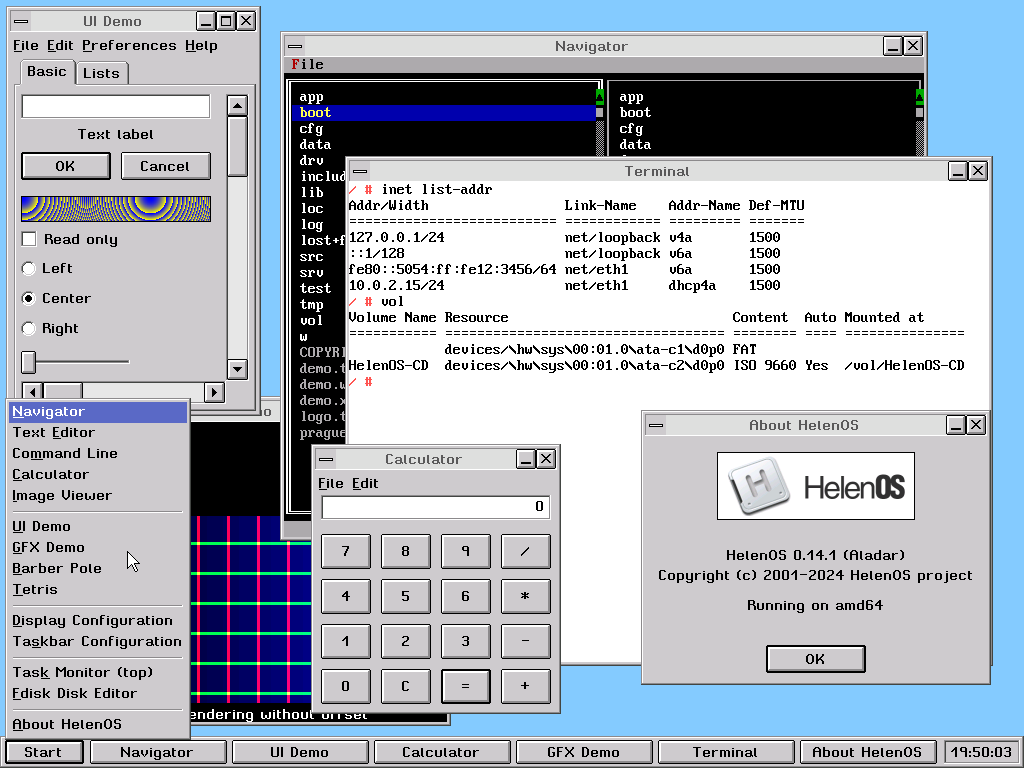Viewport: 1024px width, 768px height.
Task: Switch to the Lists tab in UI Demo
Action: pos(101,72)
